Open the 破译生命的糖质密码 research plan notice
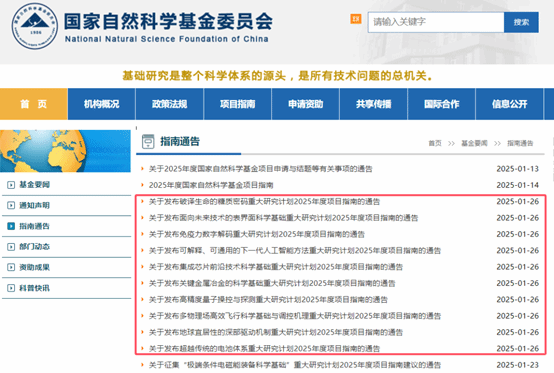 pos(264,201)
